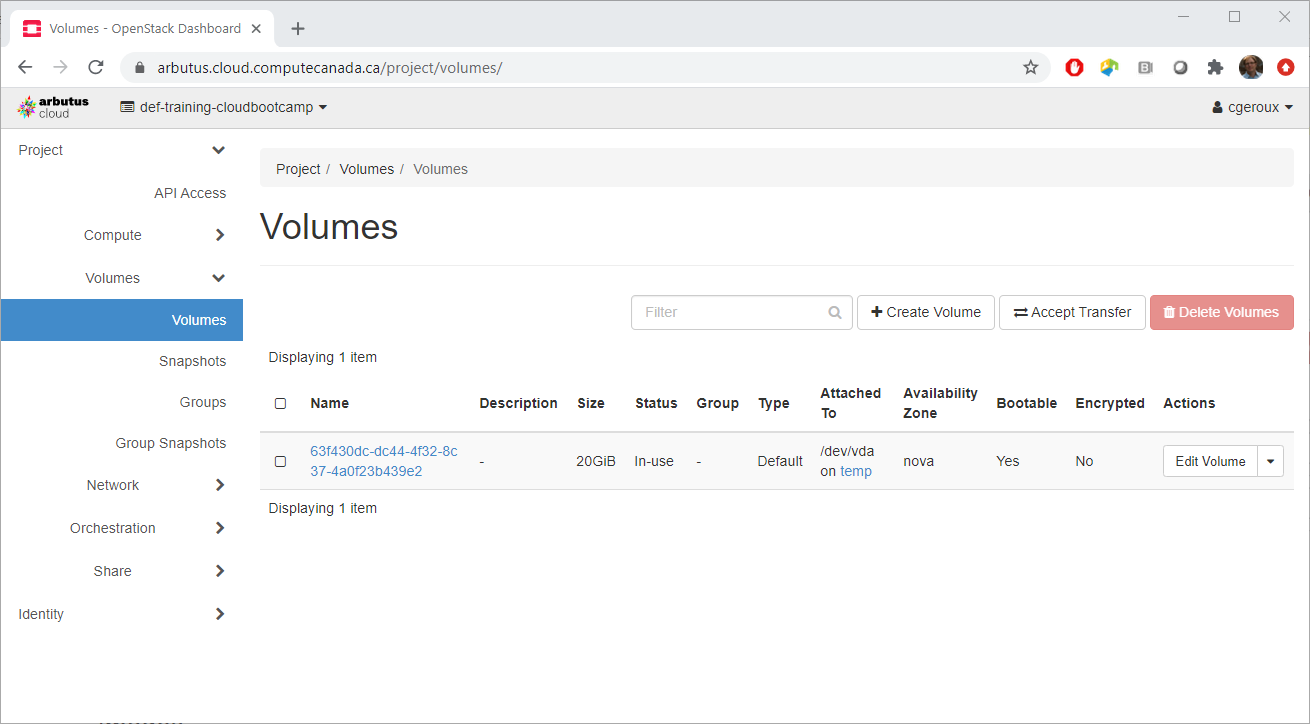Open the red stop-hand ad blocker extension

point(1075,67)
